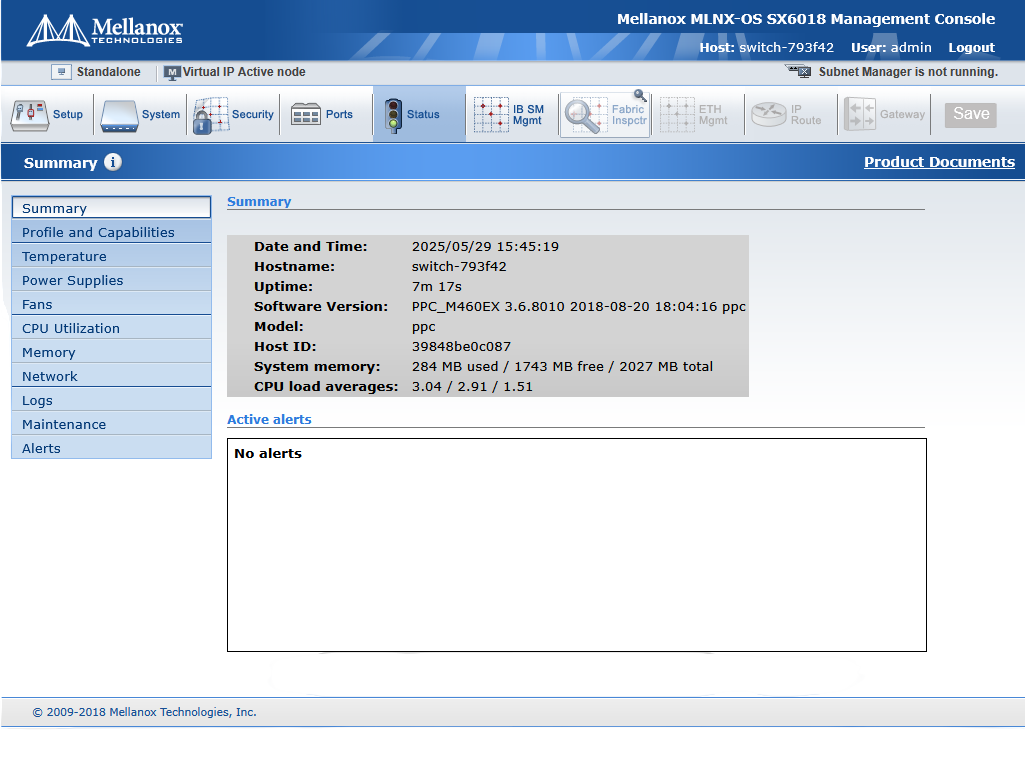This screenshot has height=765, width=1025.
Task: Open the Logs sidebar entry
Action: pyautogui.click(x=111, y=400)
